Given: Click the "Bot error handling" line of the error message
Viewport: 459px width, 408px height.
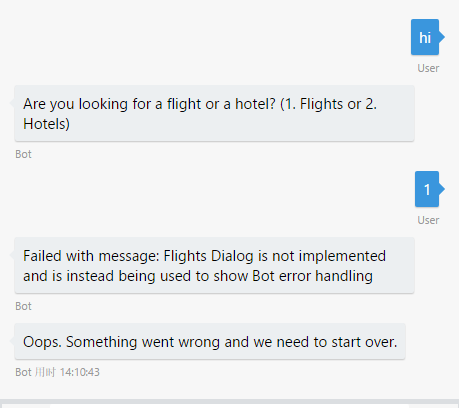Looking at the screenshot, I should tap(313, 276).
